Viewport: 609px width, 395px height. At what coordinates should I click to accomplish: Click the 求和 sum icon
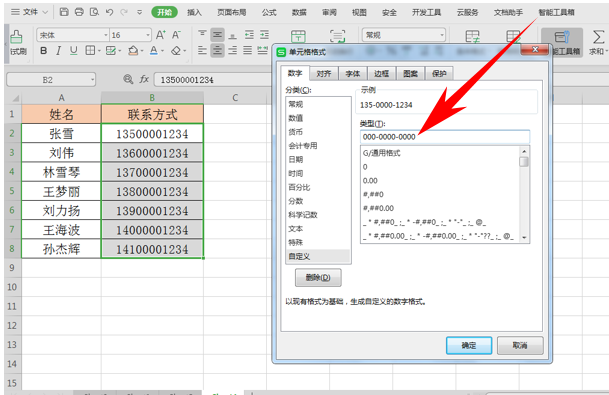pyautogui.click(x=598, y=43)
